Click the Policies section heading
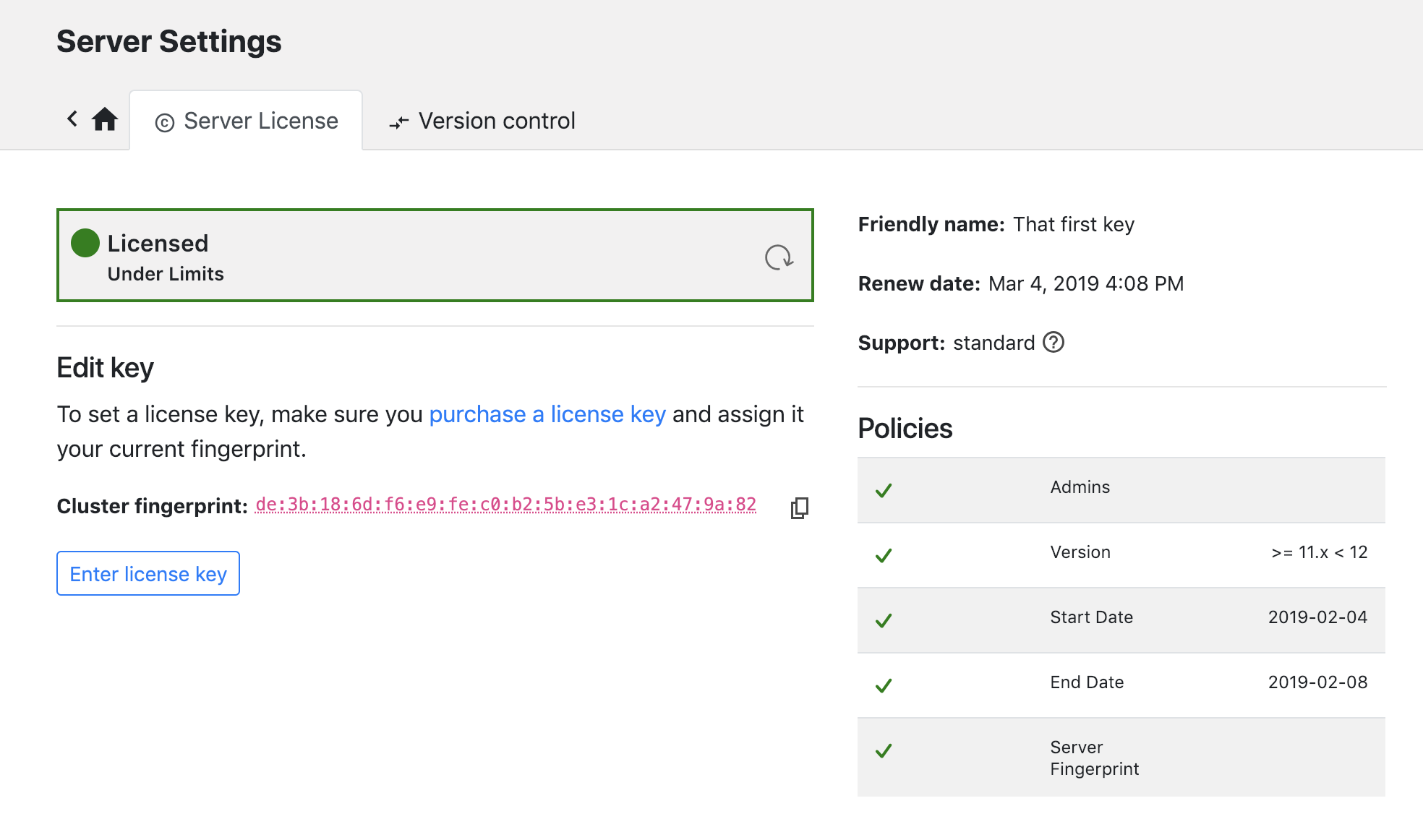The width and height of the screenshot is (1423, 840). [x=905, y=429]
